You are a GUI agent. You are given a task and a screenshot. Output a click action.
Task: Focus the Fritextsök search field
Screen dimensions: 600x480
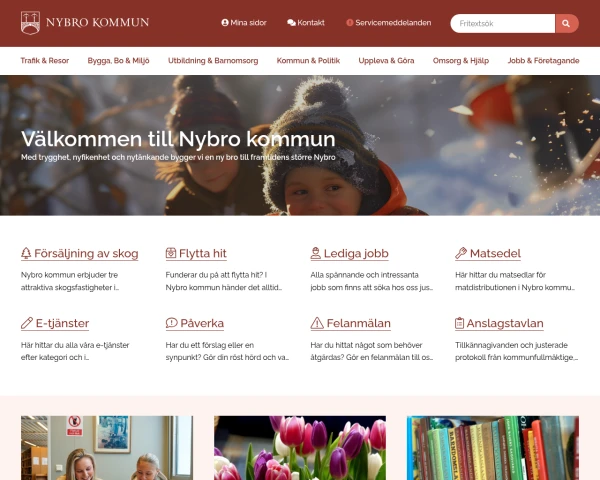pyautogui.click(x=502, y=23)
